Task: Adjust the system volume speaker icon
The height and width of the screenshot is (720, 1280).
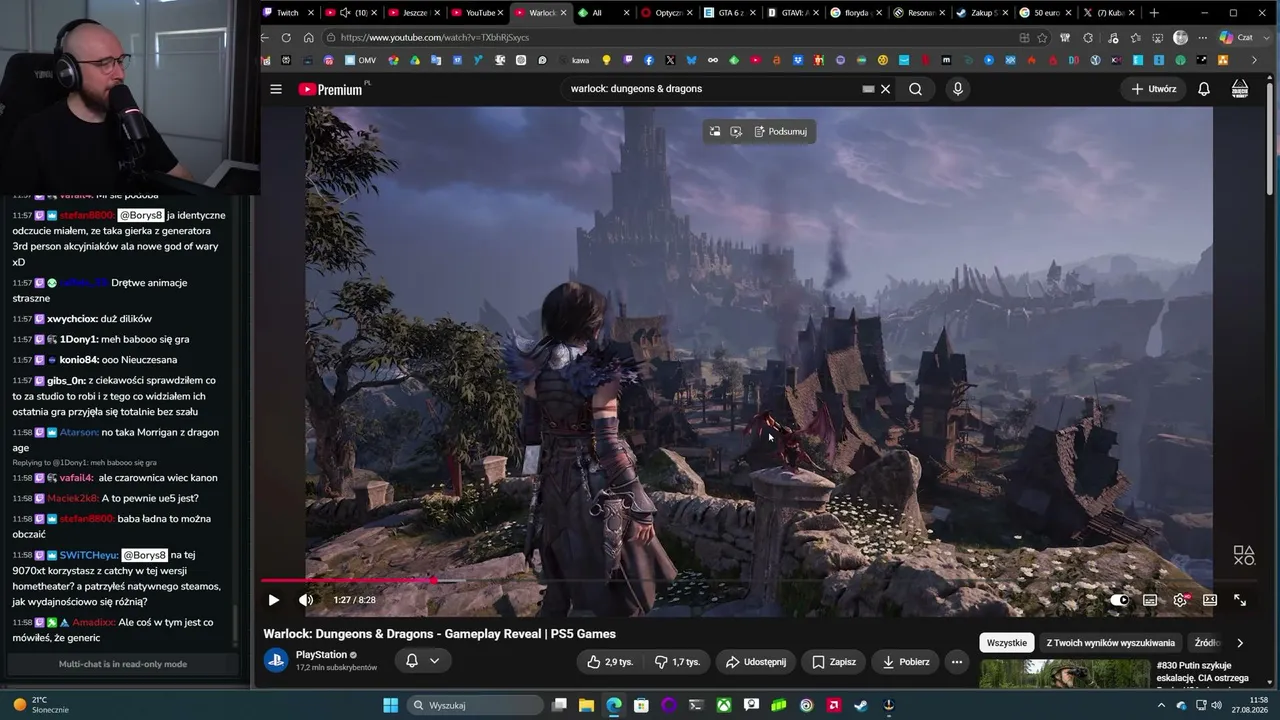Action: tap(1218, 705)
